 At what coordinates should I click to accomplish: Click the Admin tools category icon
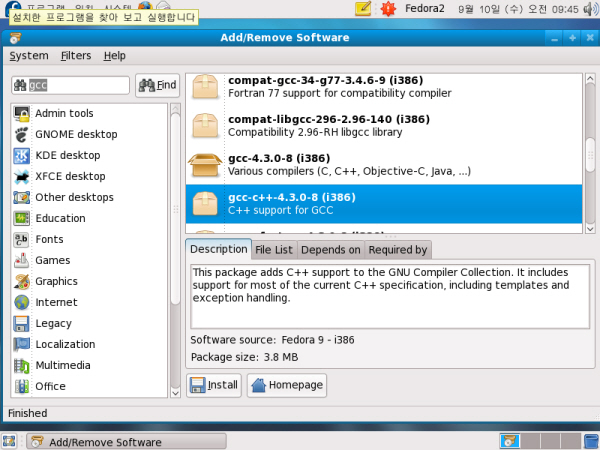[x=21, y=114]
